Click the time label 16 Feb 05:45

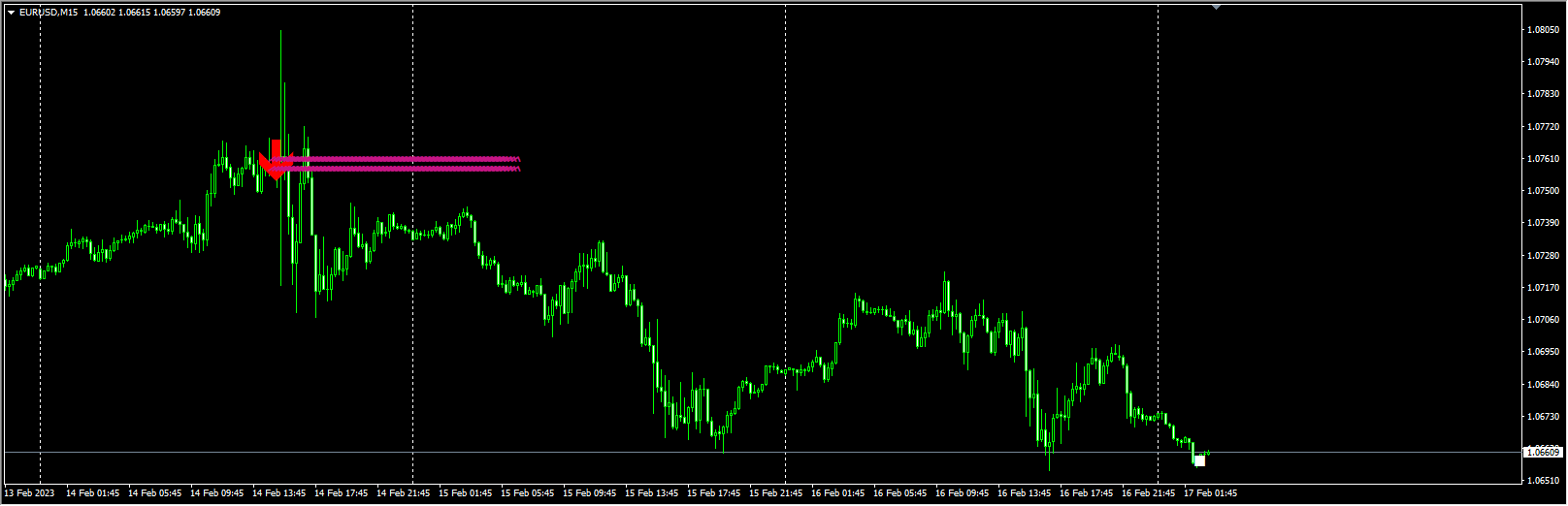coord(900,493)
